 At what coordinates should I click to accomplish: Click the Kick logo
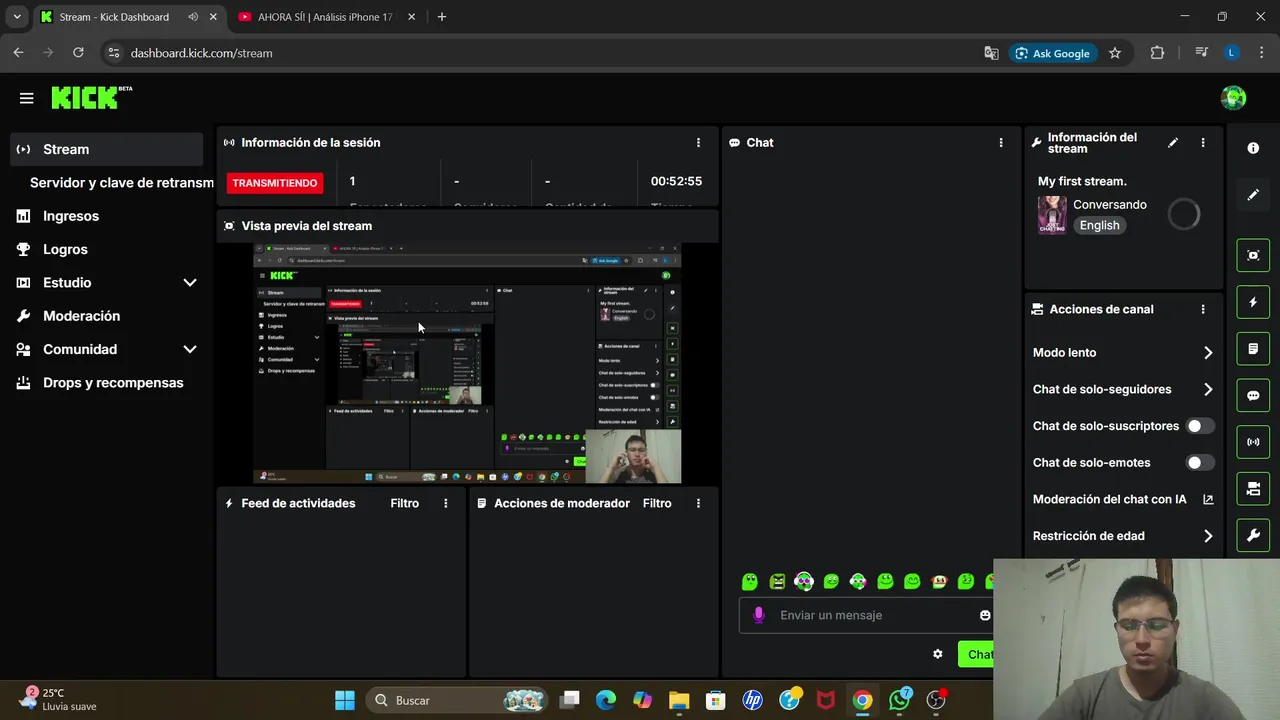coord(91,98)
